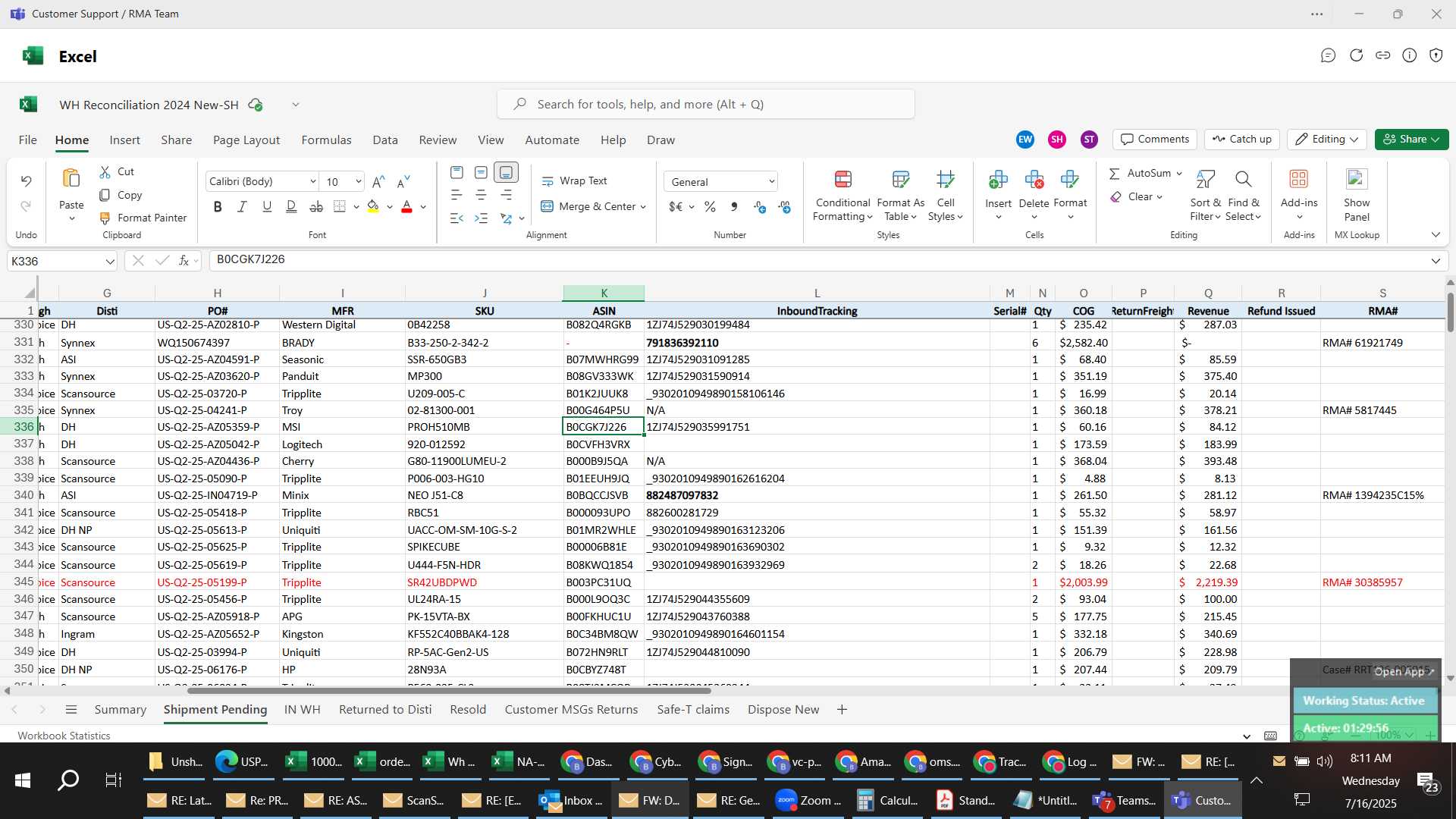Toggle Wrap Text

pos(574,180)
